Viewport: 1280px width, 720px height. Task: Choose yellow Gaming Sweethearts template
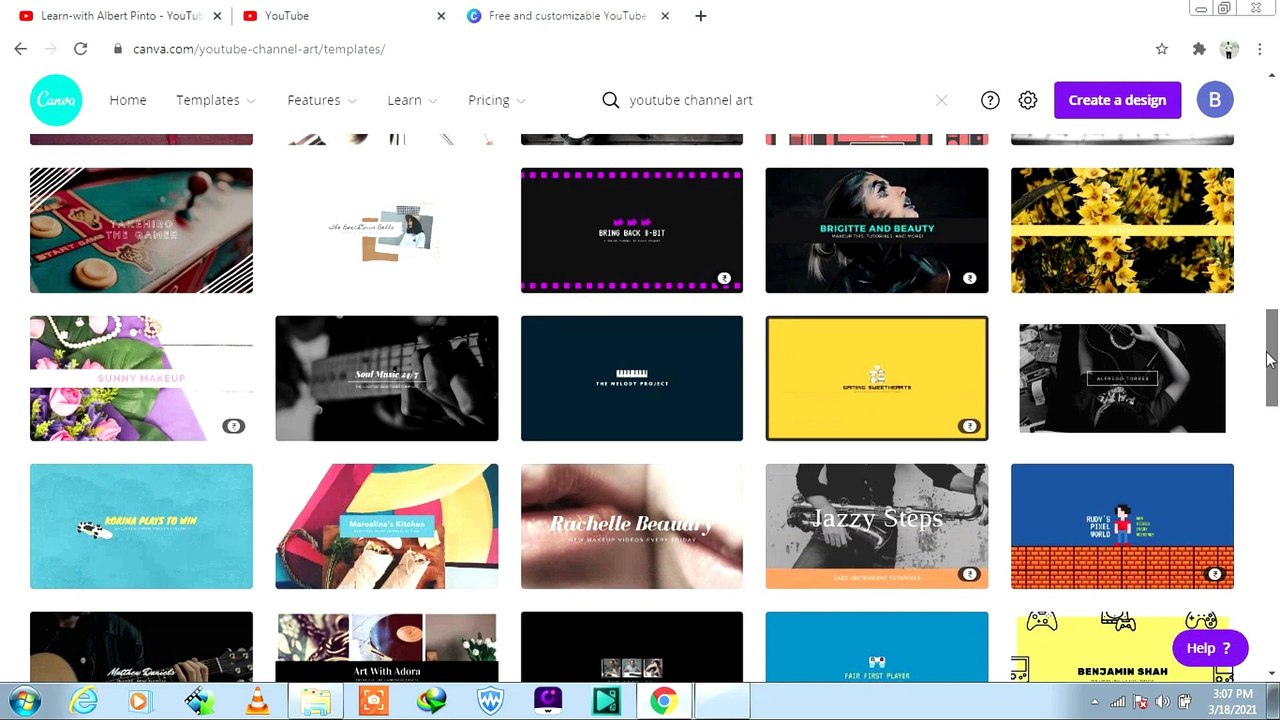click(877, 378)
